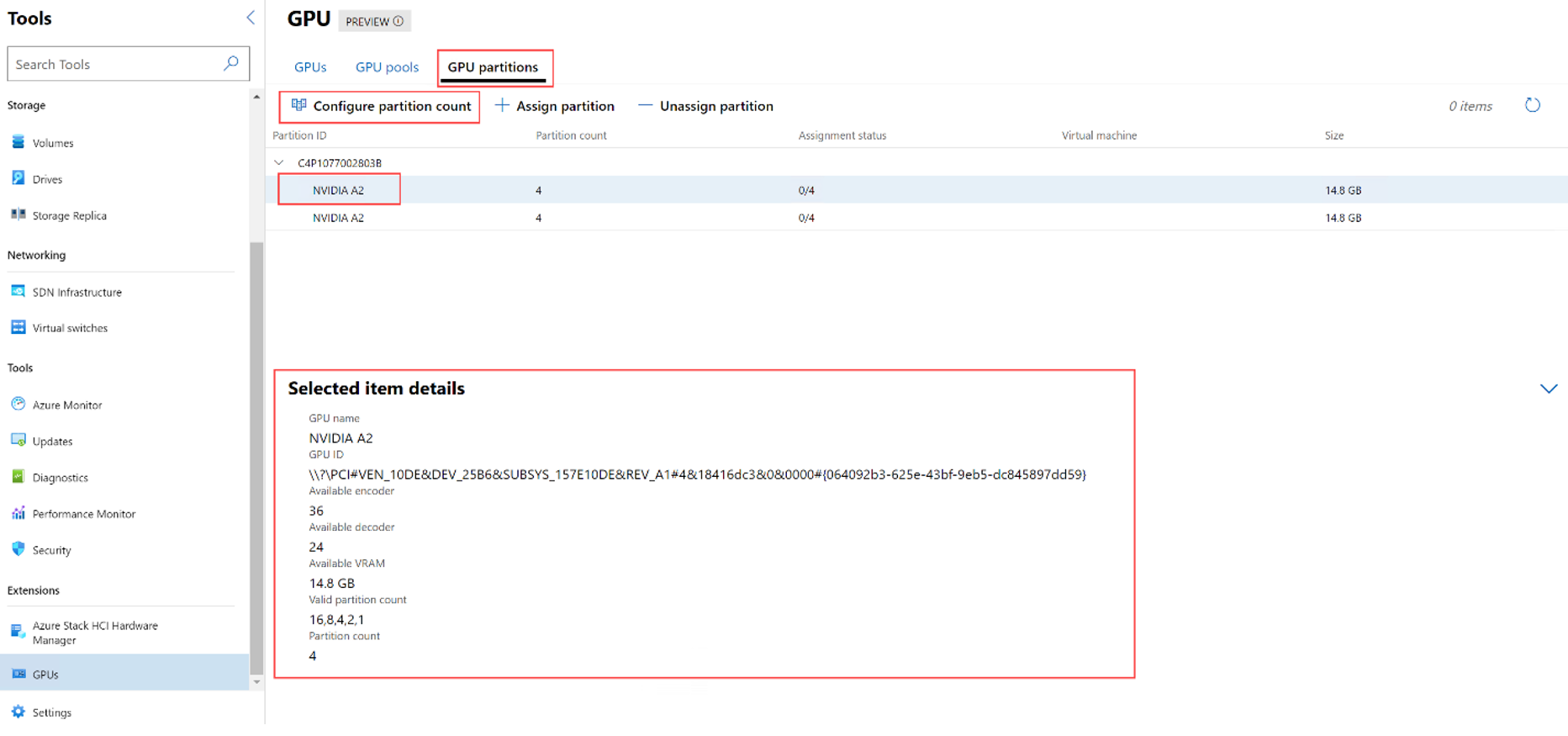
Task: Type in the Search Tools field
Action: [114, 64]
